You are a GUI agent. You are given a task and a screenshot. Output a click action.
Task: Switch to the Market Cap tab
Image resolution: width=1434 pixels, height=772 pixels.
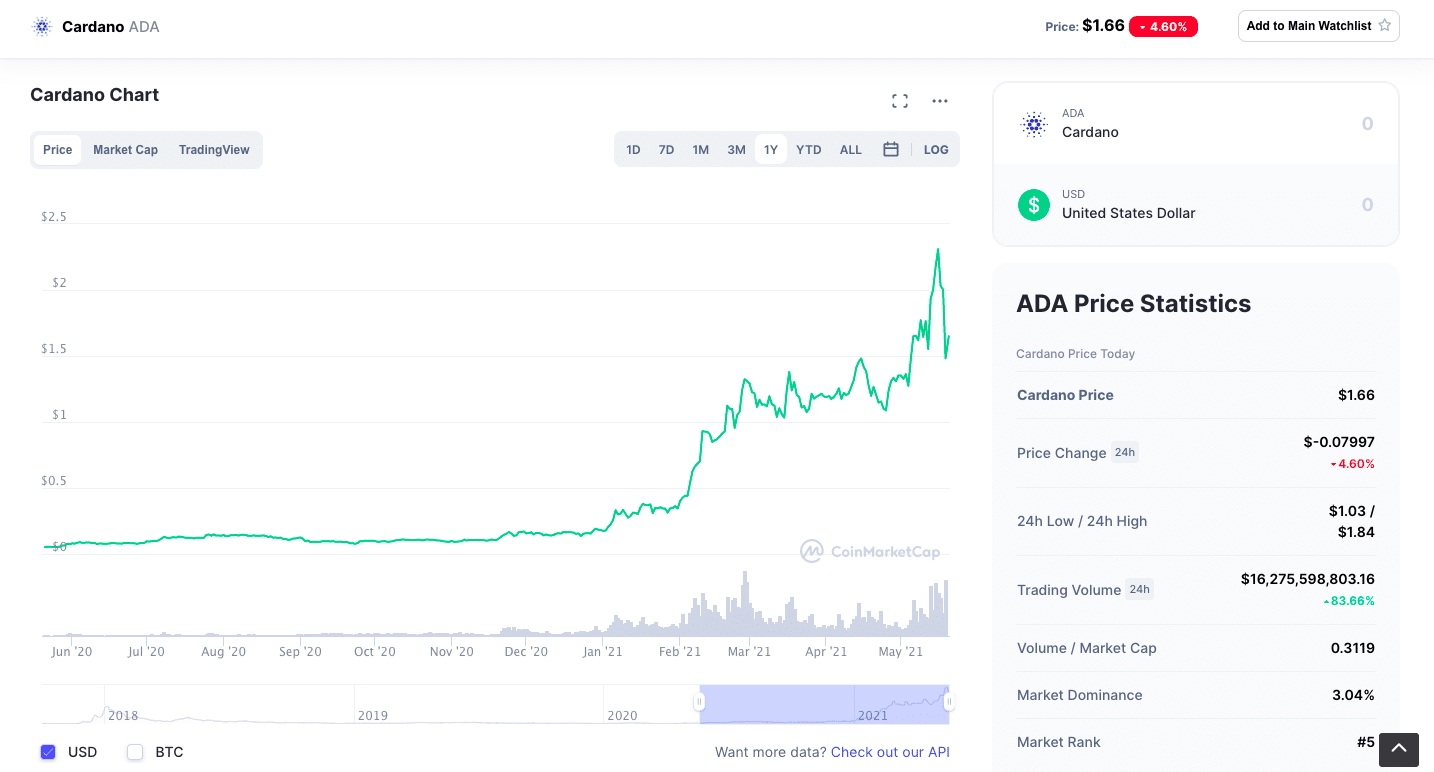[x=126, y=150]
